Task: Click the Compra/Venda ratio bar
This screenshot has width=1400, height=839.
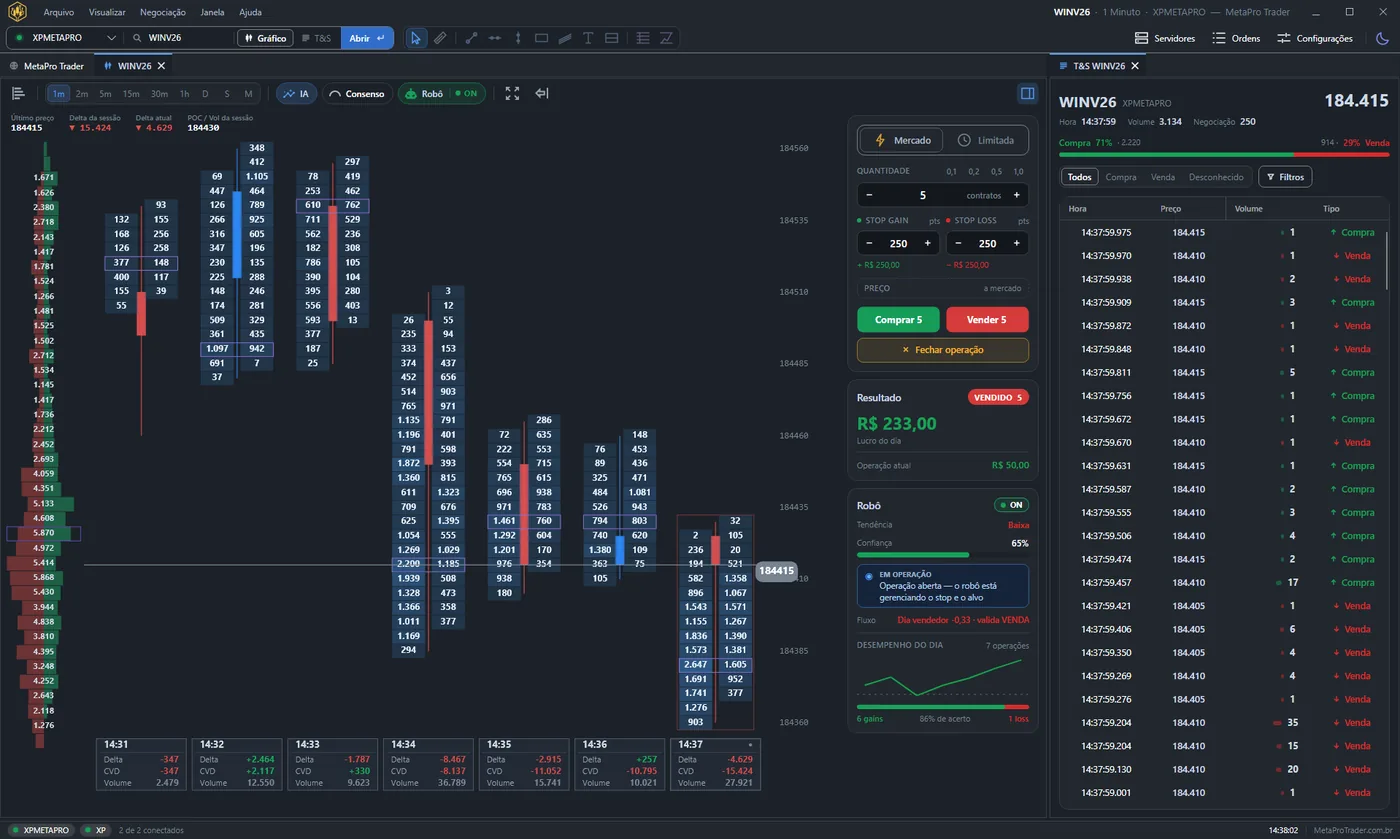Action: 1224,155
